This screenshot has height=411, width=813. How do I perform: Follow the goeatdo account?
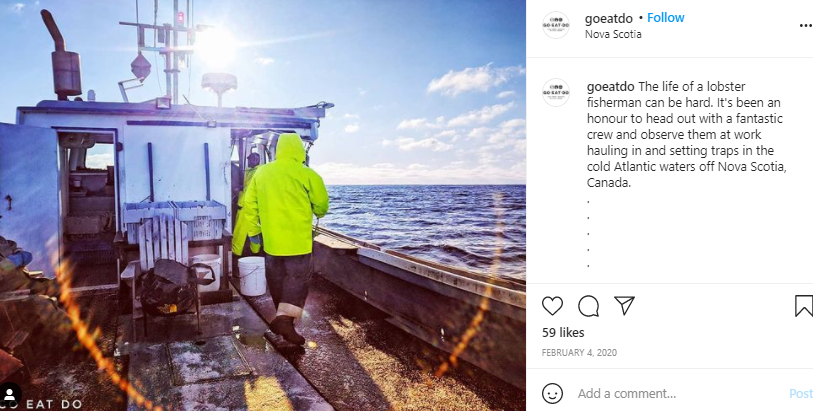coord(666,18)
